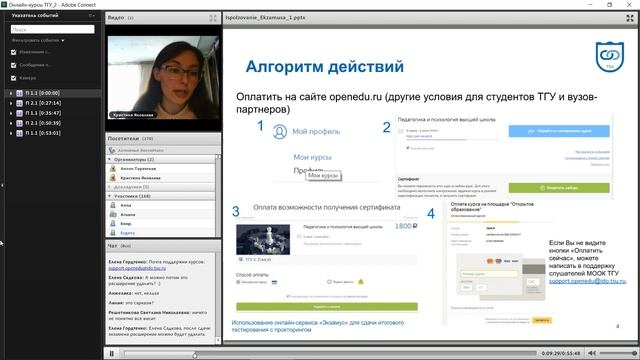Collapse the Организаторы (2) group
This screenshot has width=640, height=360.
tap(109, 159)
